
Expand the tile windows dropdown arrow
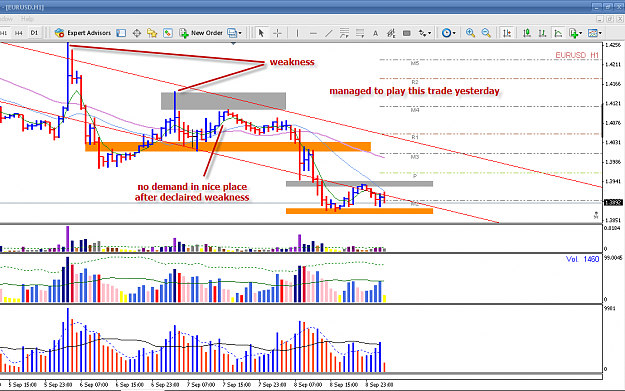pos(240,33)
